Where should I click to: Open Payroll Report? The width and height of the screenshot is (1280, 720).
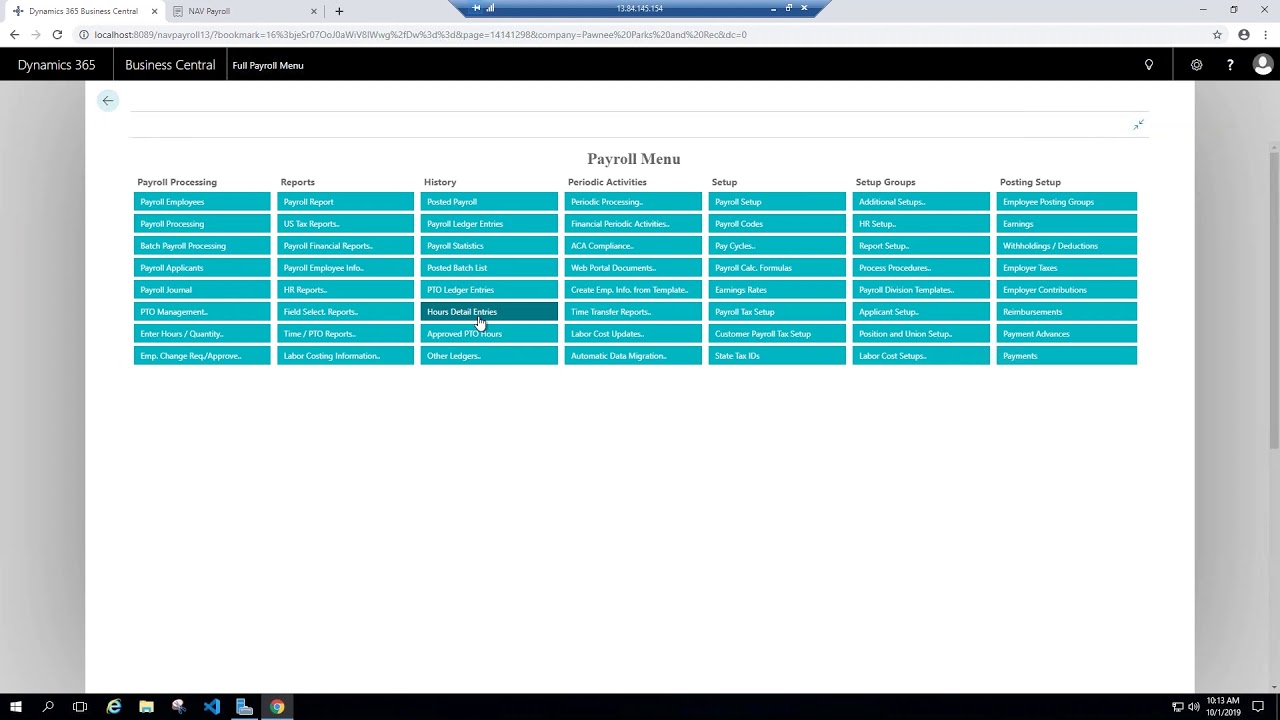[x=346, y=202]
